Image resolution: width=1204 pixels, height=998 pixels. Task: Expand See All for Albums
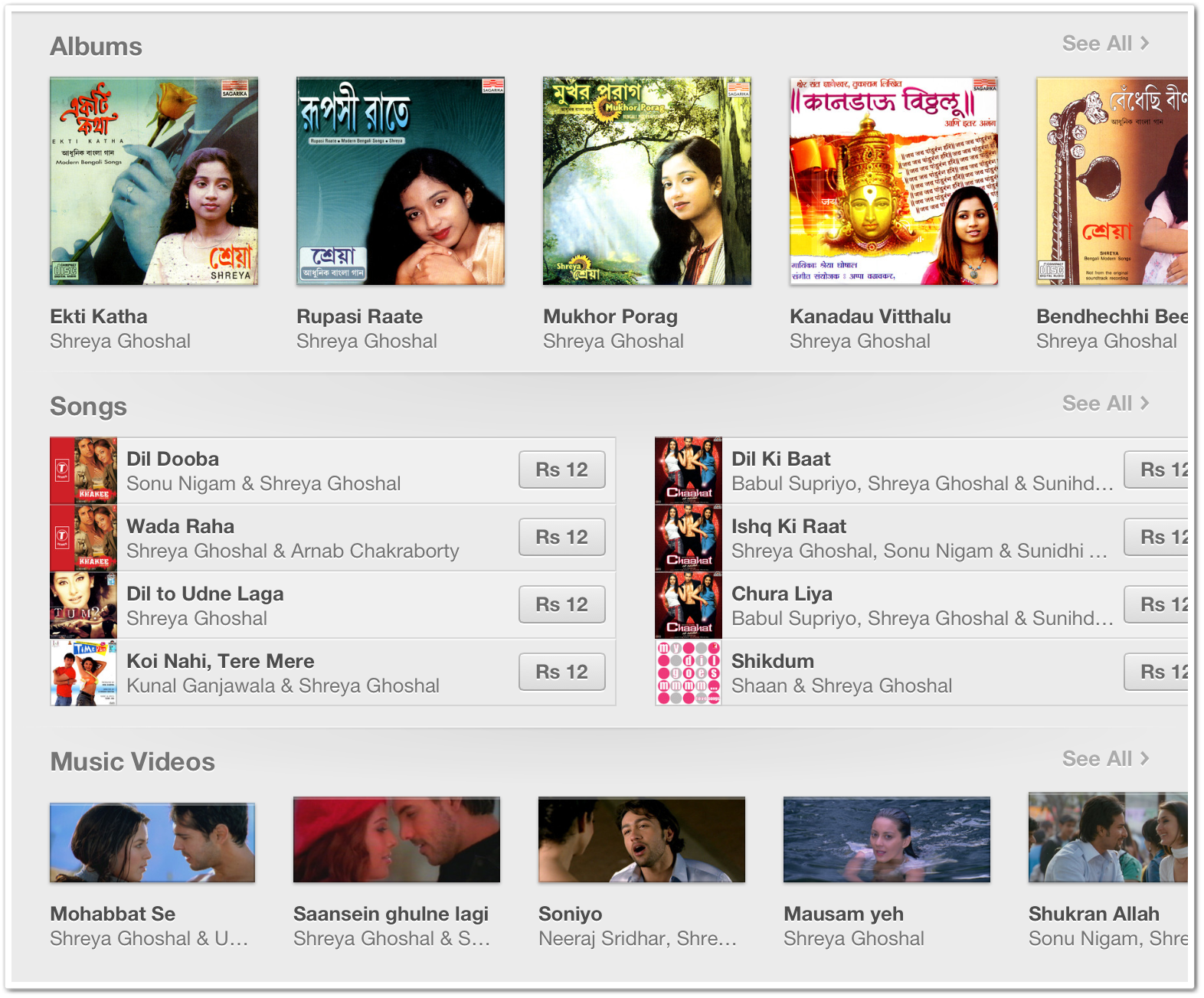pyautogui.click(x=1105, y=44)
